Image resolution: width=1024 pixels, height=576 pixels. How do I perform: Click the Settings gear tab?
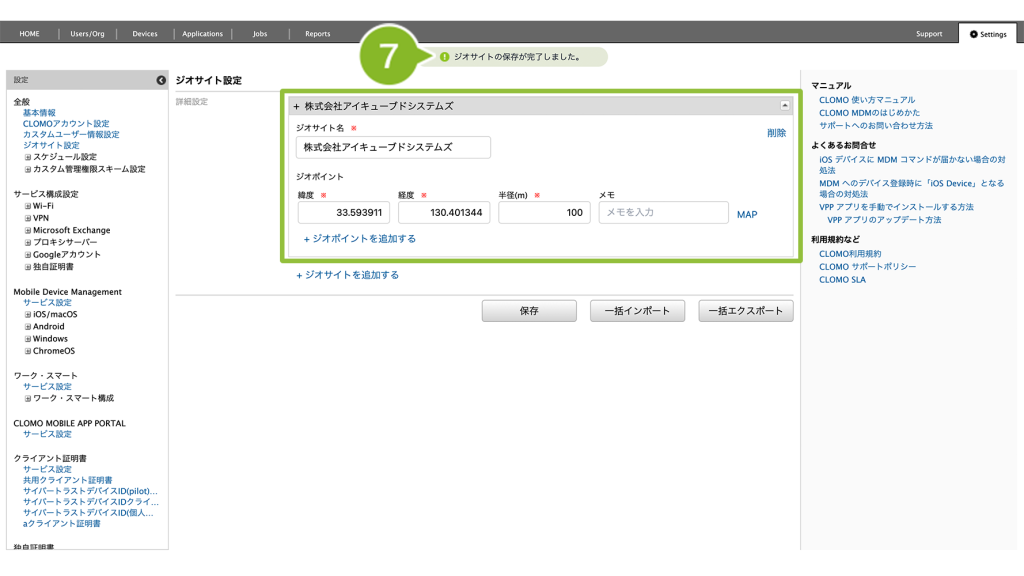click(988, 34)
